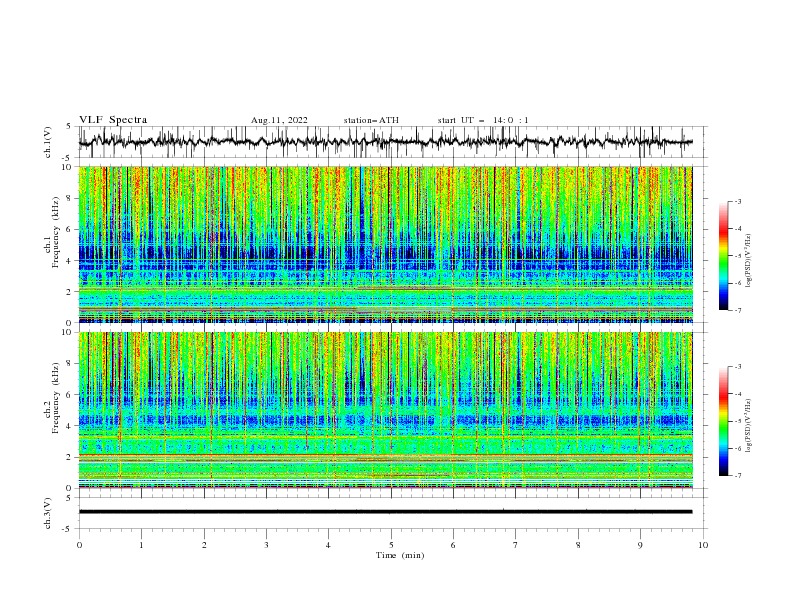Viewport: 792px width, 612px height.
Task: Click the ch.1 spectrogram color scale bar
Action: 723,256
